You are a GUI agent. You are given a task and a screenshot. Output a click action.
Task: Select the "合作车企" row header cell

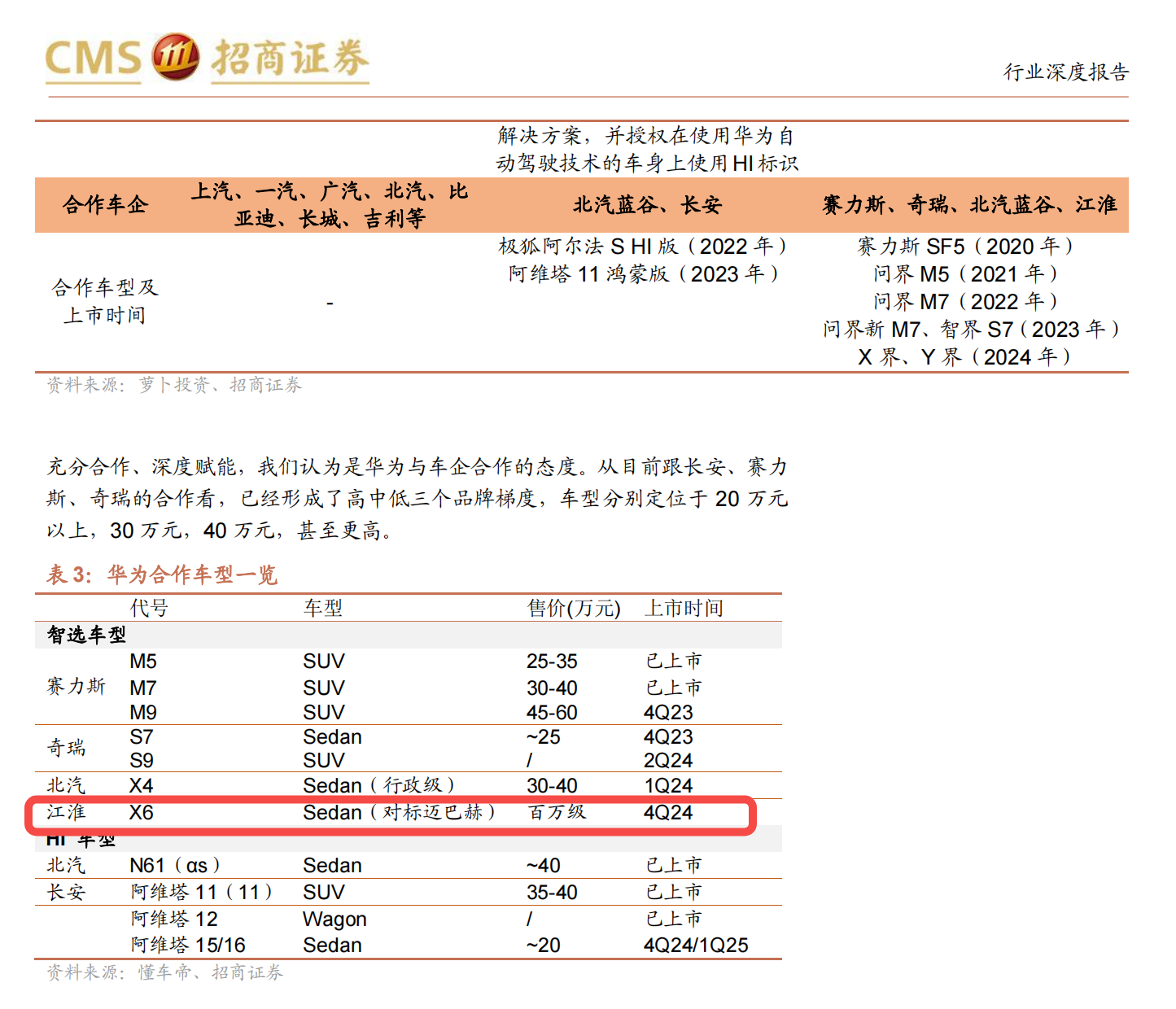(105, 205)
